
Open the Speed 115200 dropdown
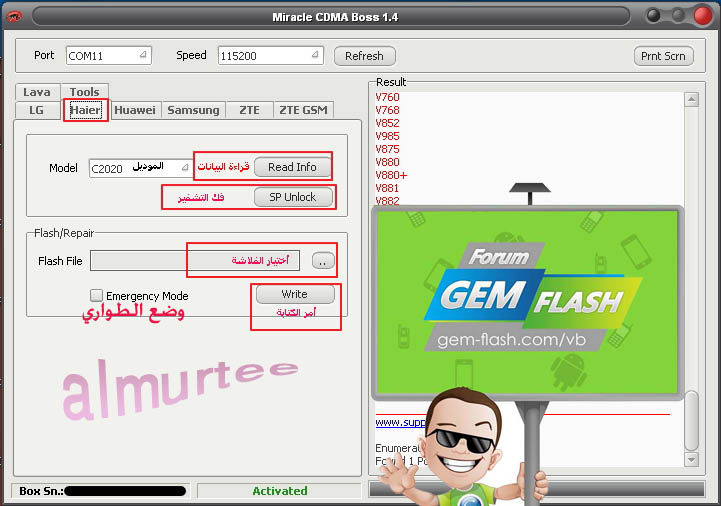[x=270, y=56]
